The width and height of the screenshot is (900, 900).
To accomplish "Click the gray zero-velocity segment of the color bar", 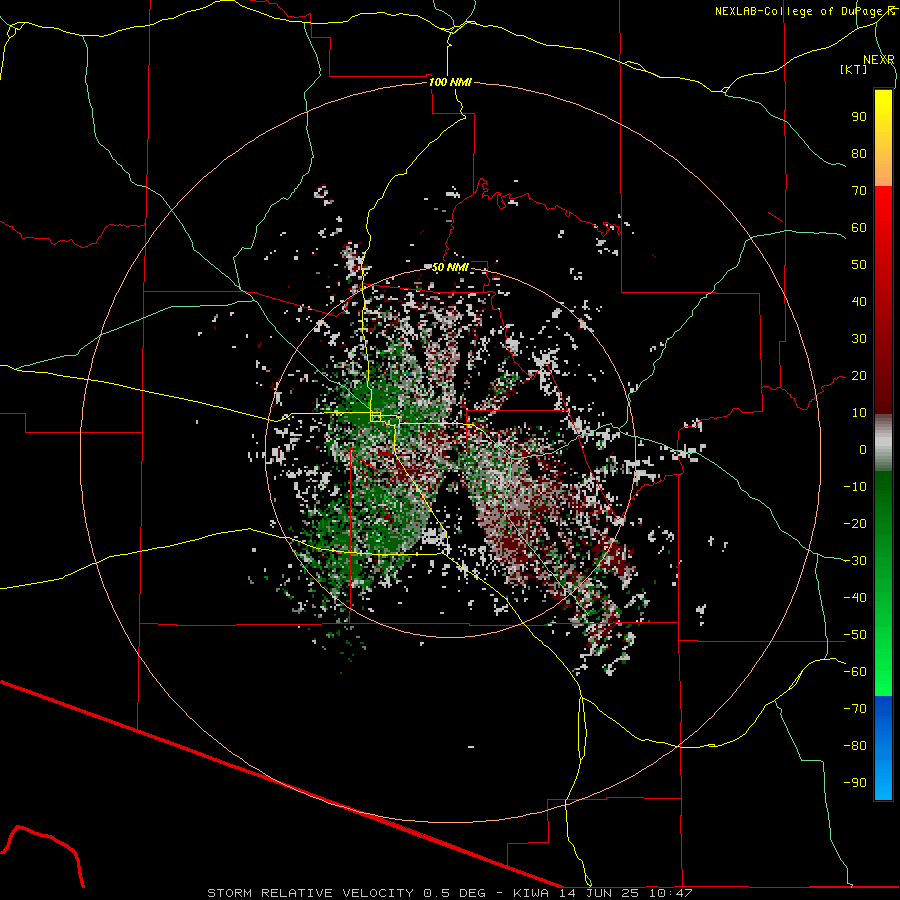I will (x=883, y=443).
